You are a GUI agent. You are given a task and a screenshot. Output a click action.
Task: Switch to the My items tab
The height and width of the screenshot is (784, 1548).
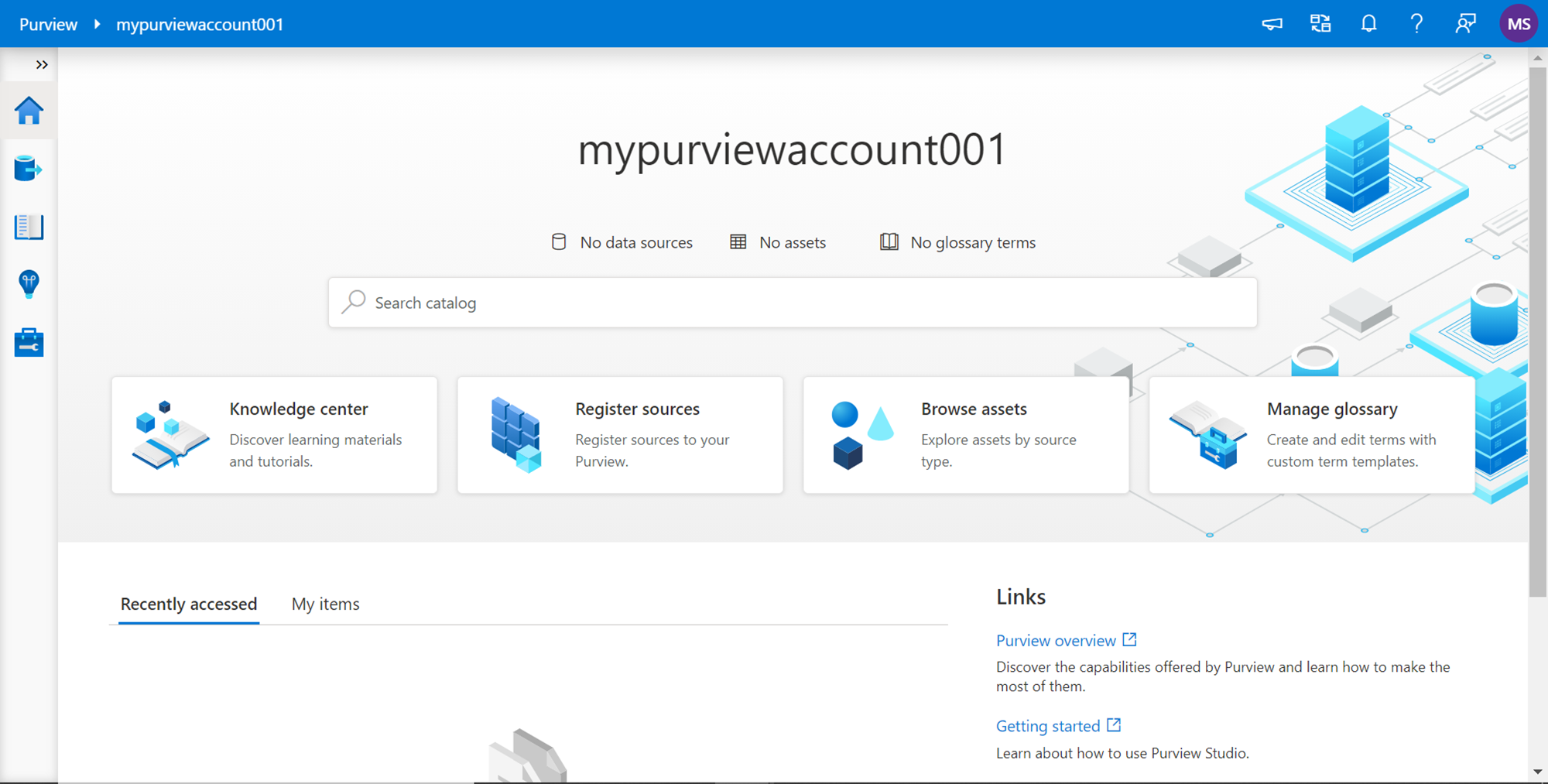pos(325,604)
